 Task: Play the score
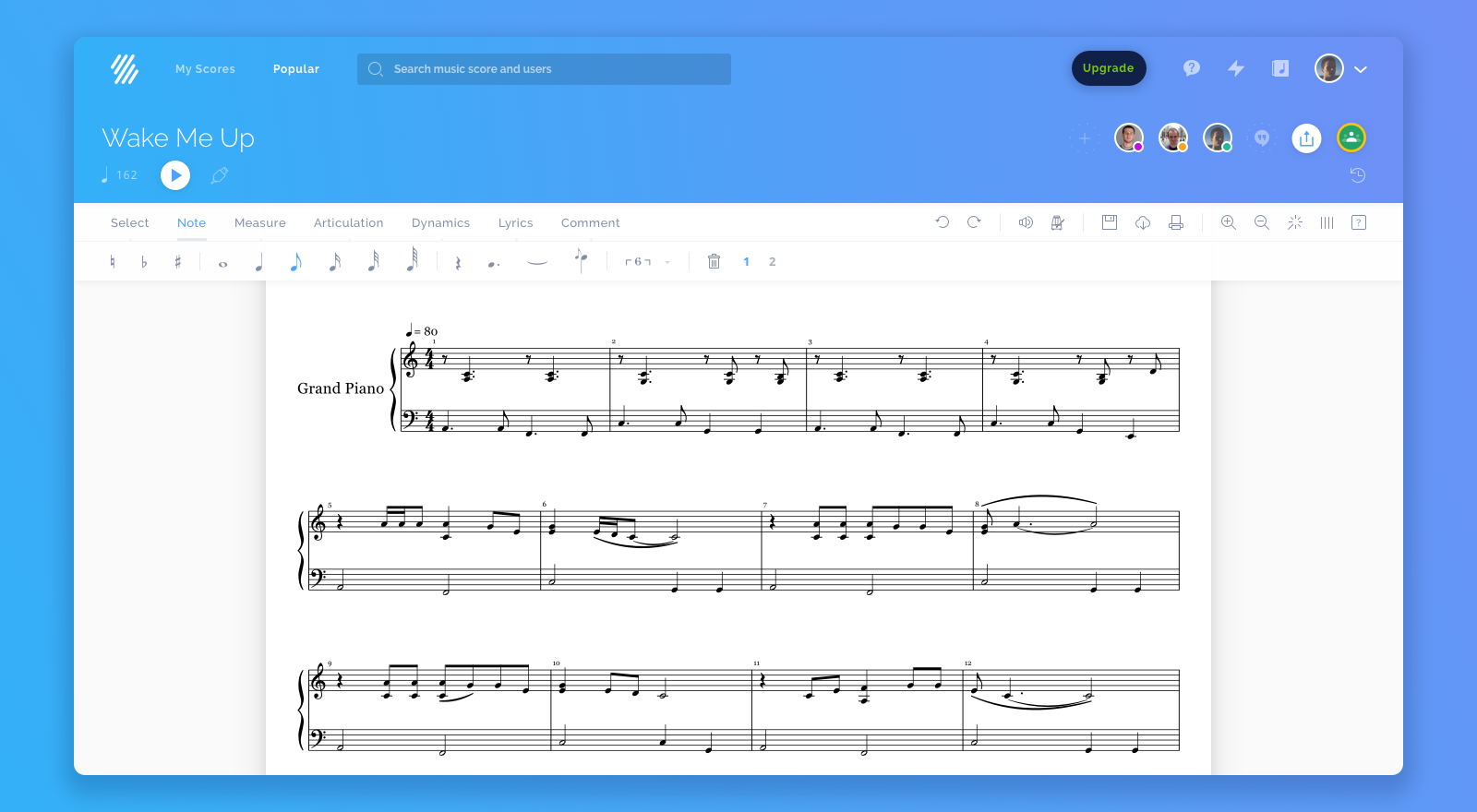point(175,175)
